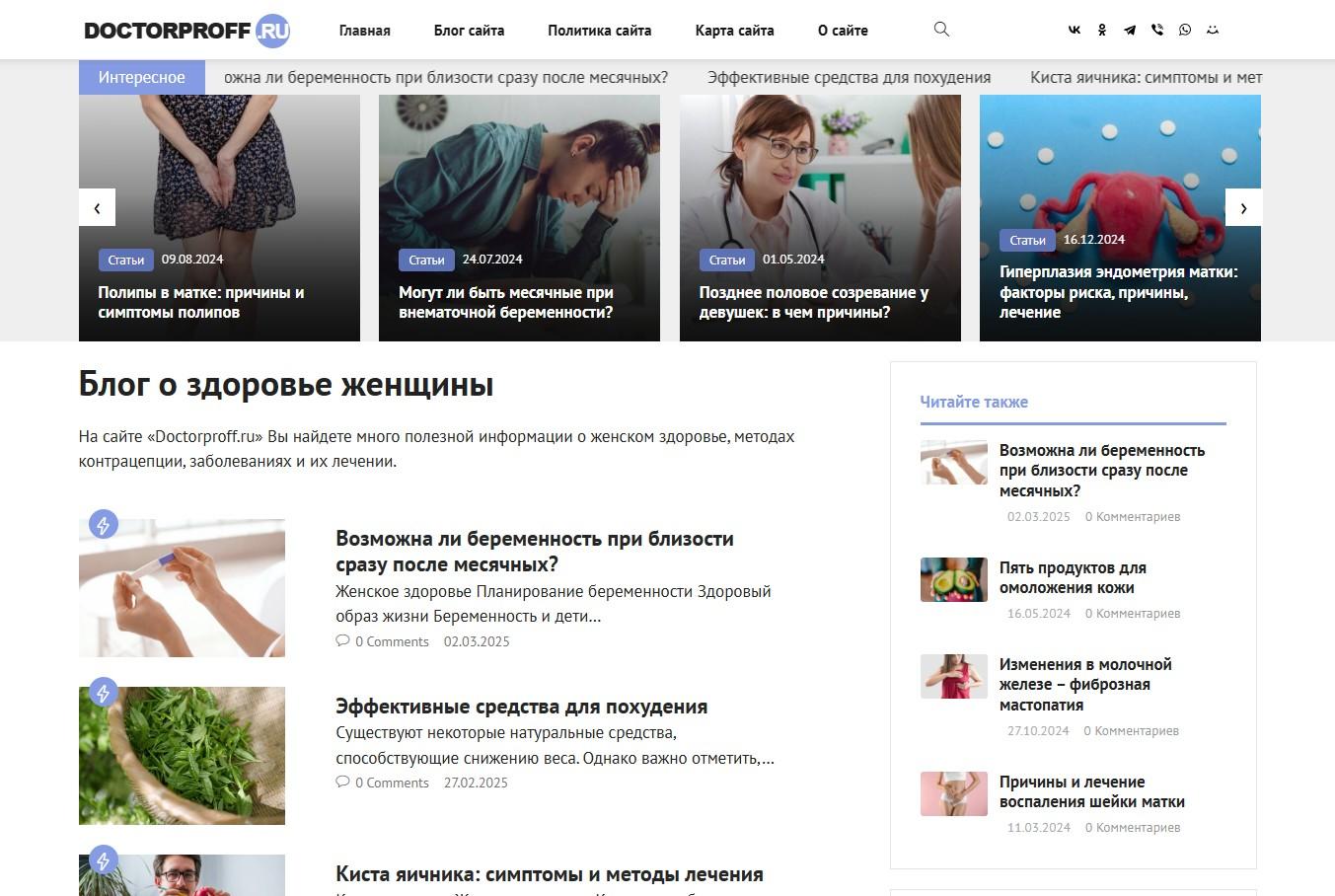Click the green-herbs thumbnail in the blog list
1335x896 pixels.
click(182, 756)
